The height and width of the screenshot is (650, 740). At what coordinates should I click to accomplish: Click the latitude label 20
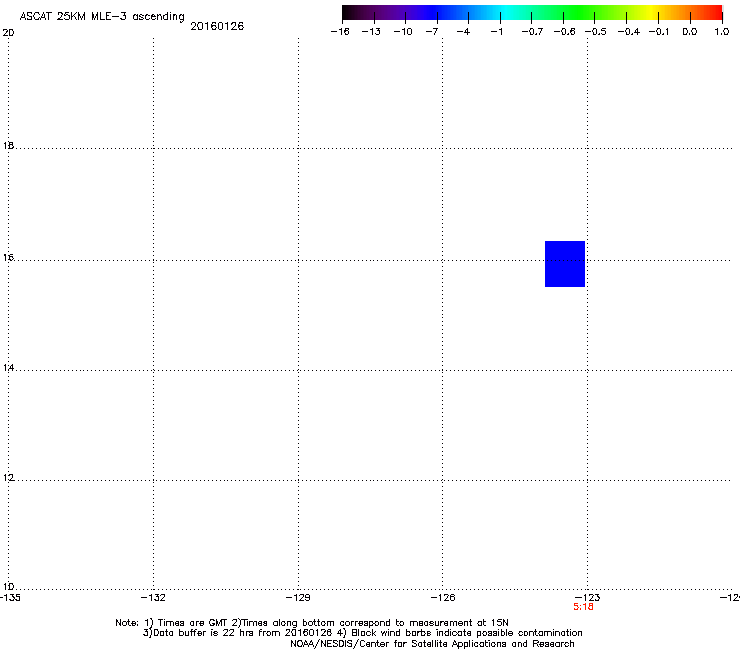click(8, 33)
